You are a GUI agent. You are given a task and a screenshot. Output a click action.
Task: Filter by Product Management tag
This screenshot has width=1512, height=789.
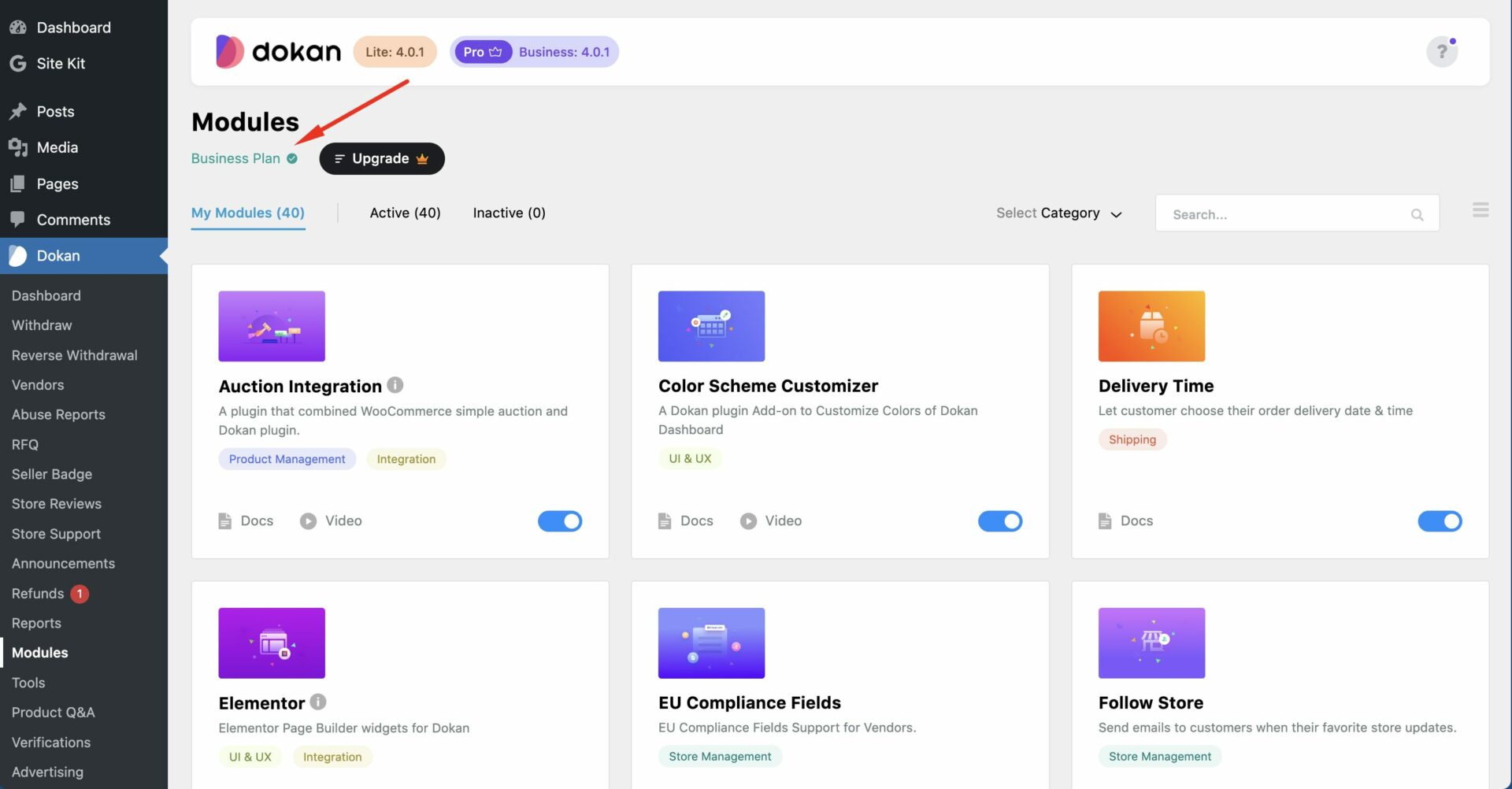coord(287,459)
